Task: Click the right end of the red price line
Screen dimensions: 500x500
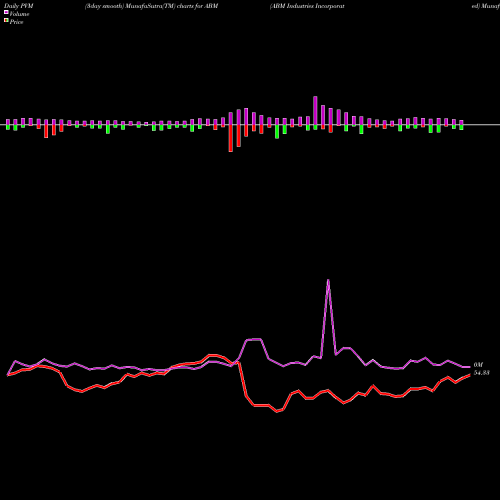Action: (x=470, y=375)
